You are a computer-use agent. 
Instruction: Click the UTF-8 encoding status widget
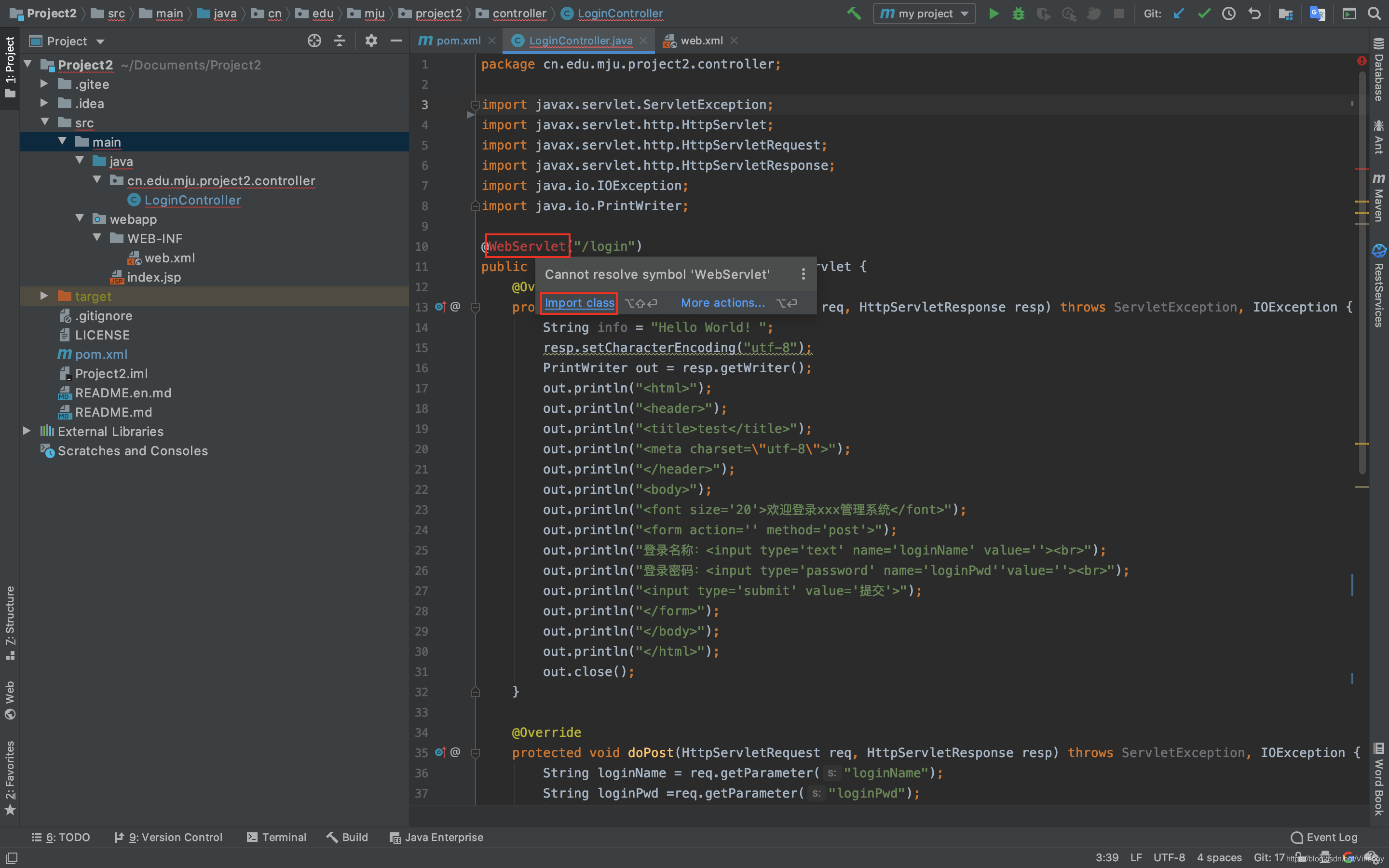[1169, 857]
